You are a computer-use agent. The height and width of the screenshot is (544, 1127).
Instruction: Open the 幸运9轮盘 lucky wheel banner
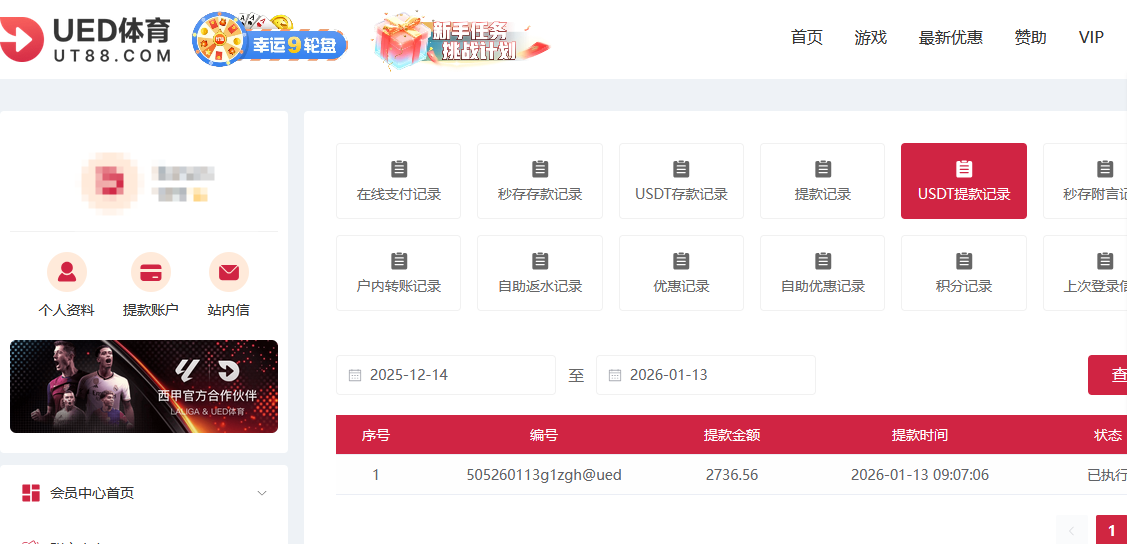(x=270, y=40)
